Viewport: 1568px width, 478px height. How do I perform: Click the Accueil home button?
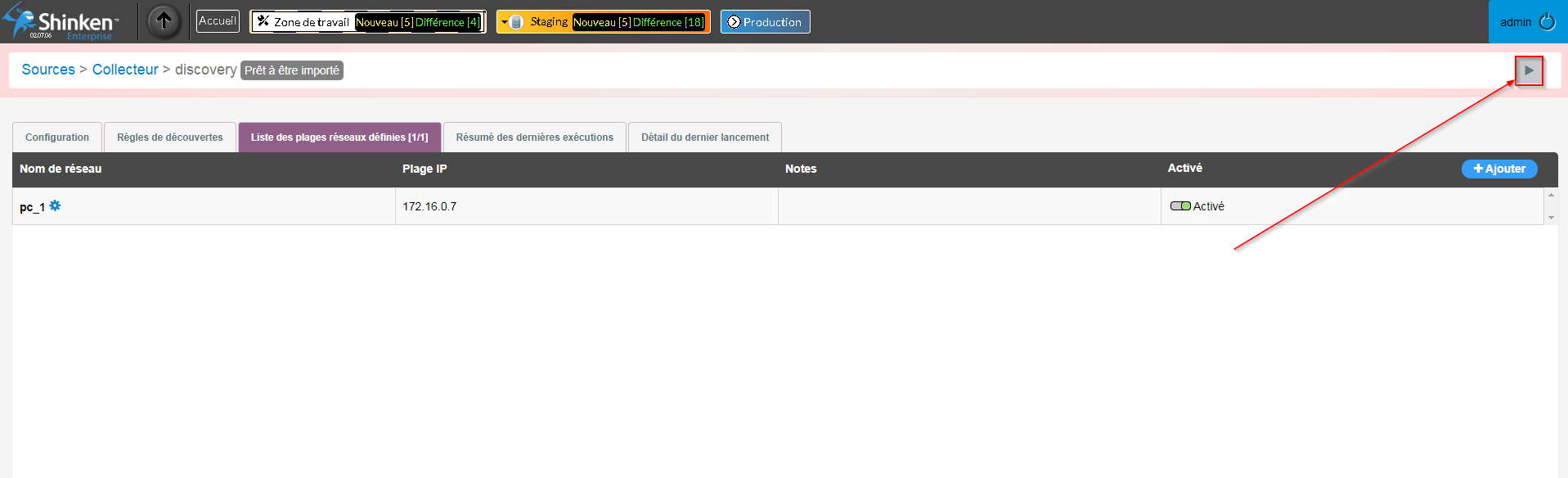coord(218,21)
